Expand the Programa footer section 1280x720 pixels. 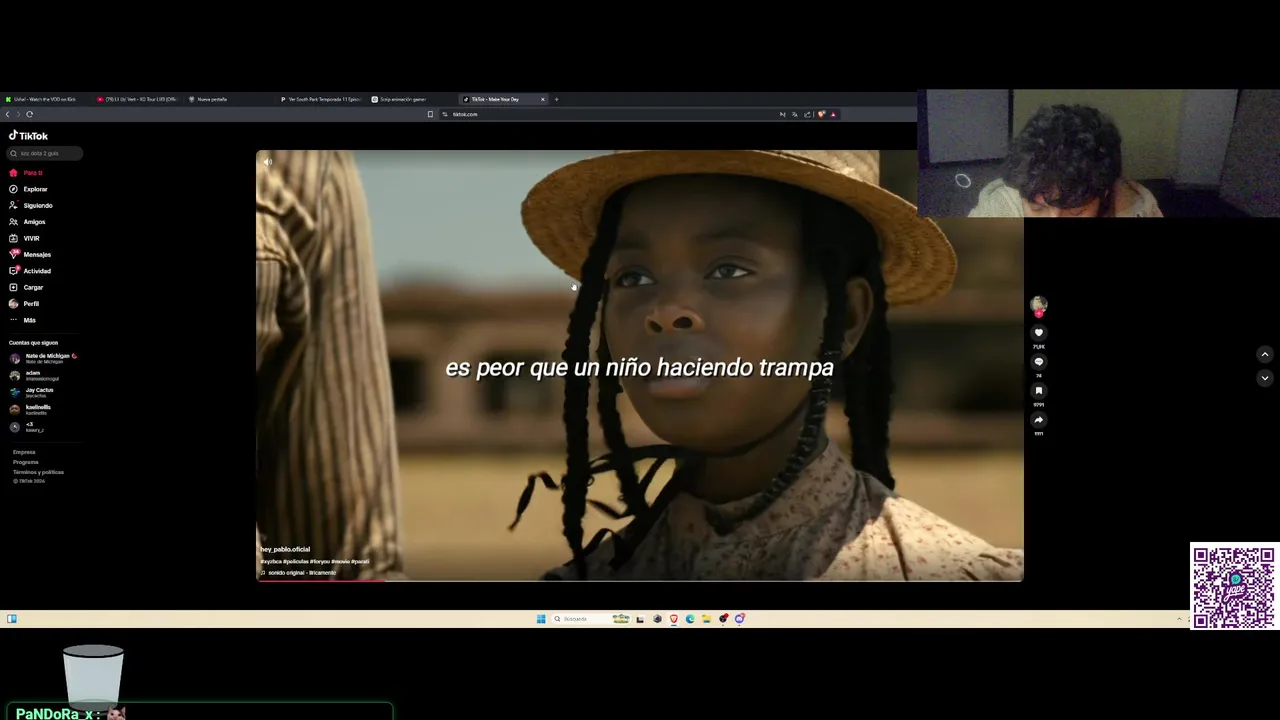[25, 462]
